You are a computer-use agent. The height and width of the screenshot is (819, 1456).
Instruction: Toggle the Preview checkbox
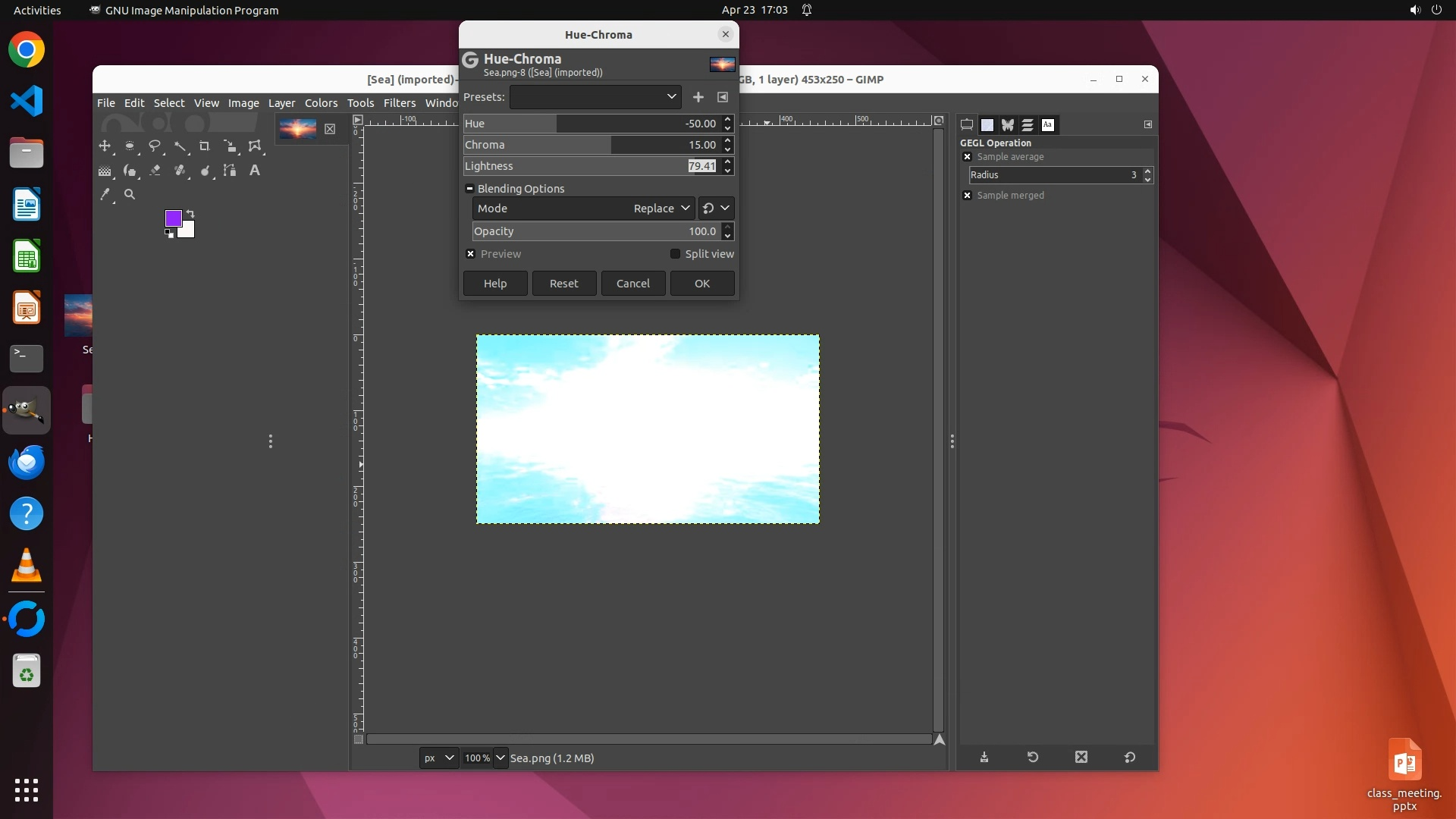471,254
